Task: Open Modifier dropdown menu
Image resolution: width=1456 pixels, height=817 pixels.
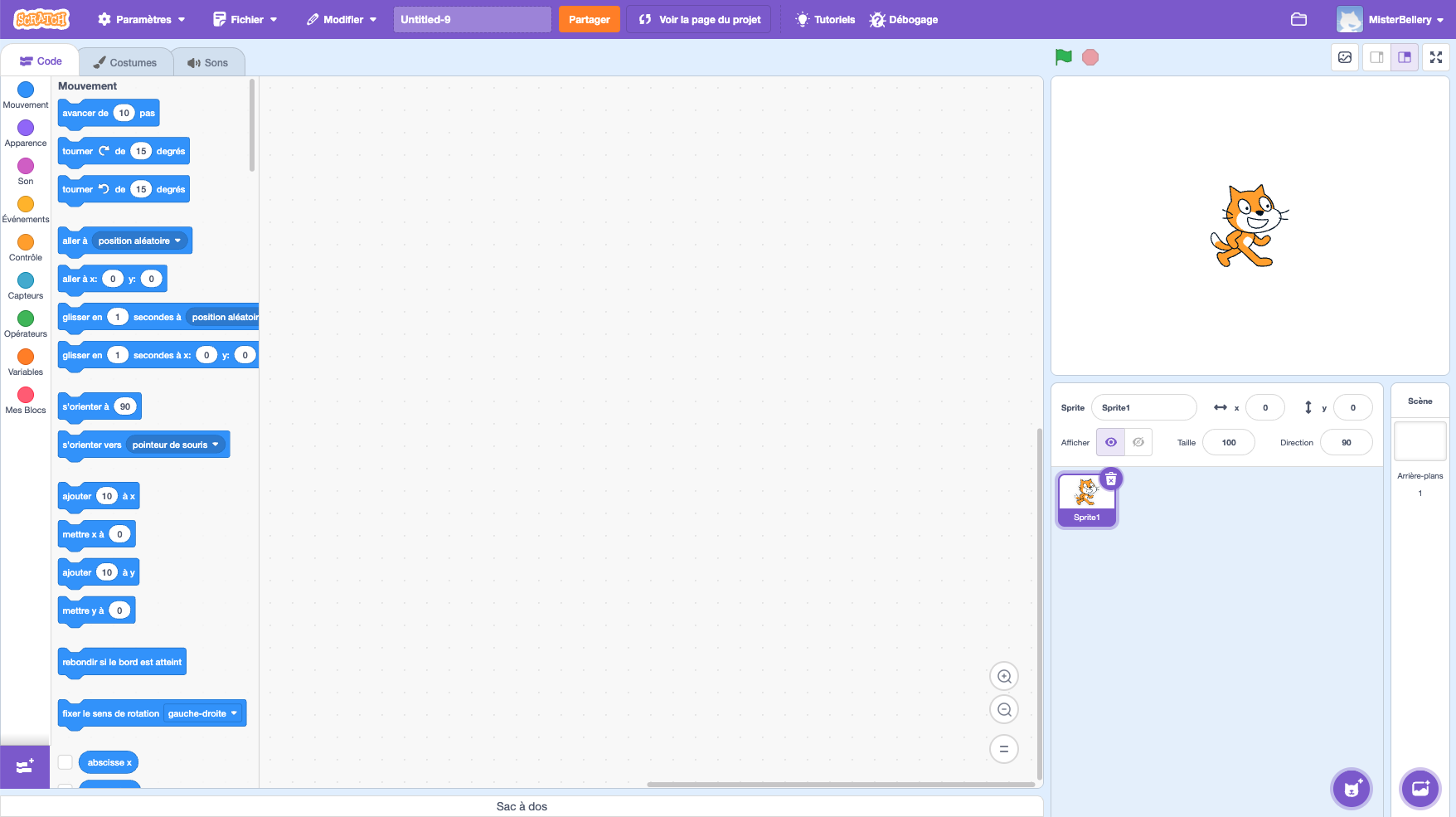Action: (342, 19)
